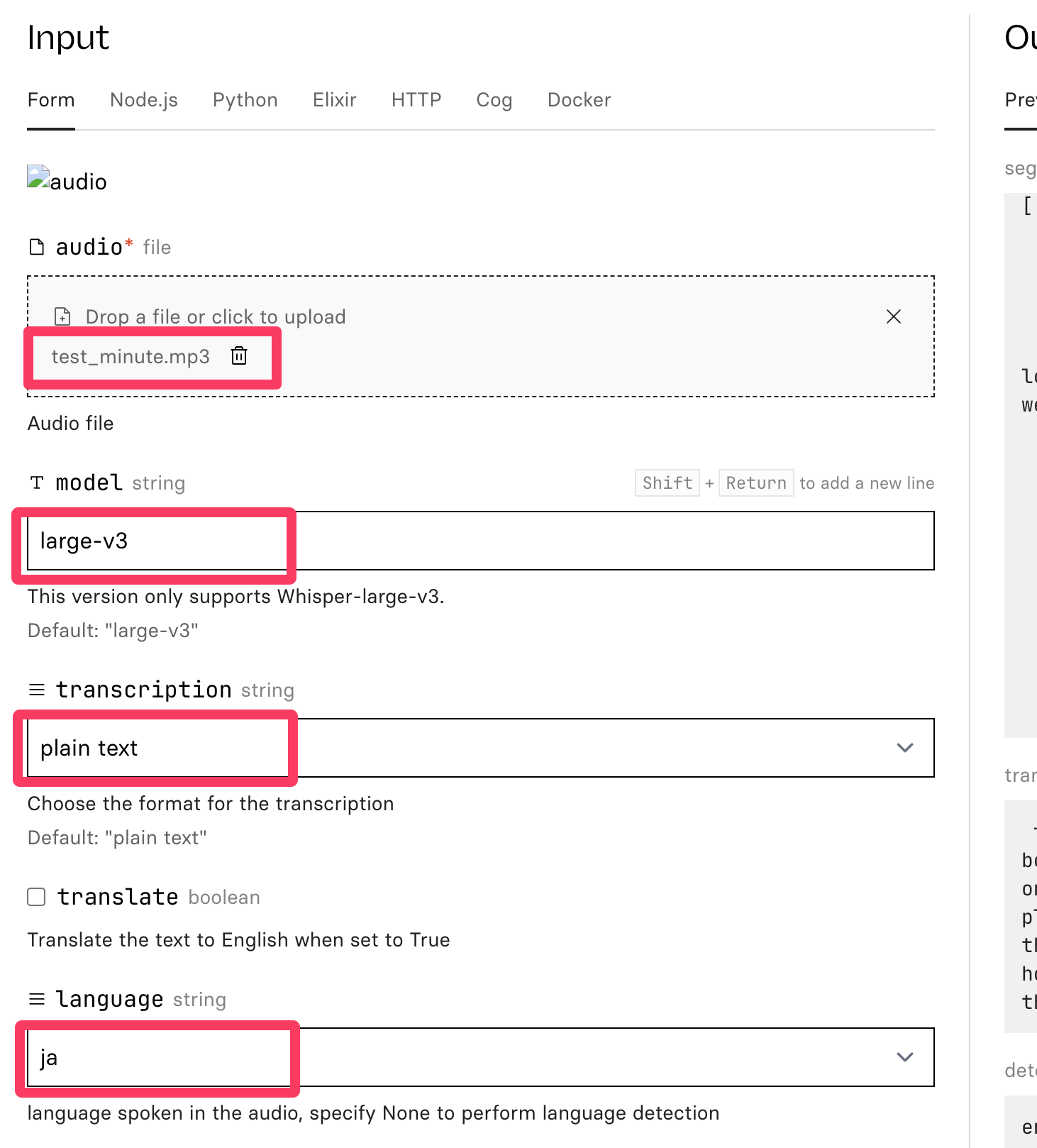Click the file icon beside audio label
This screenshot has width=1037, height=1148.
pos(36,247)
